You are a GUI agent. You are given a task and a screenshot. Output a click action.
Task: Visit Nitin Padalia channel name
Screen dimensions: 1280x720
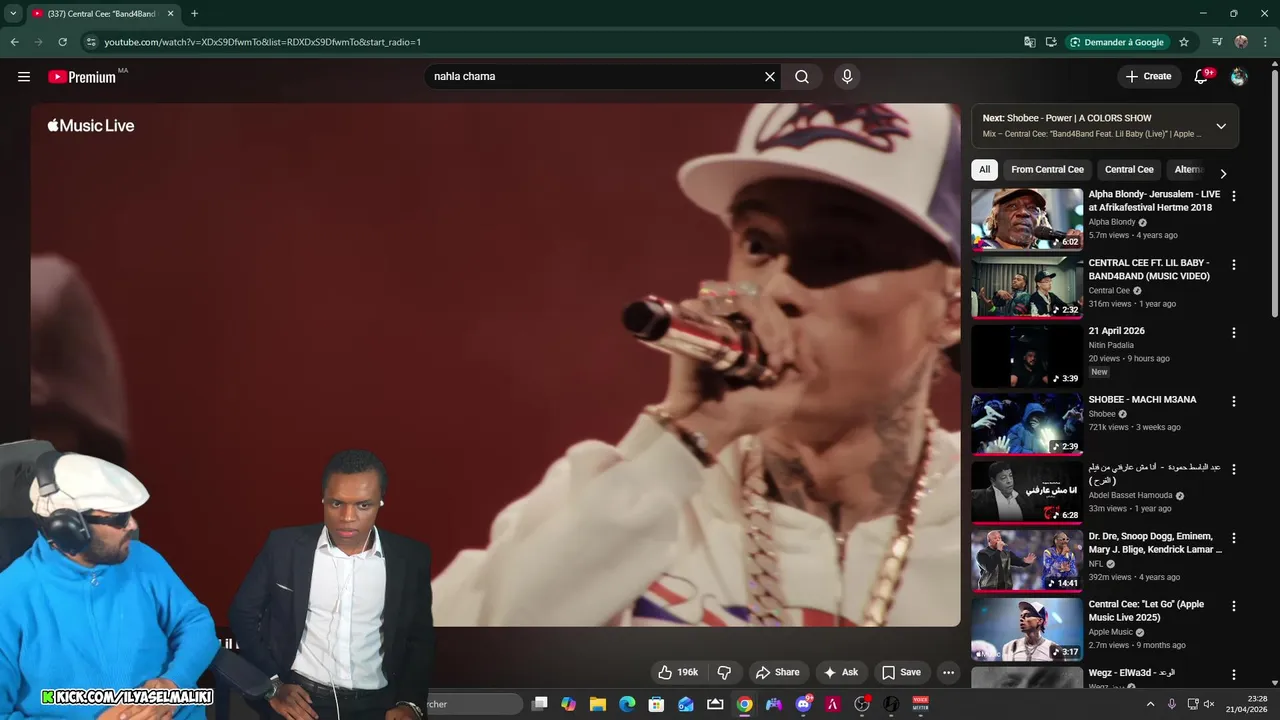tap(1113, 345)
